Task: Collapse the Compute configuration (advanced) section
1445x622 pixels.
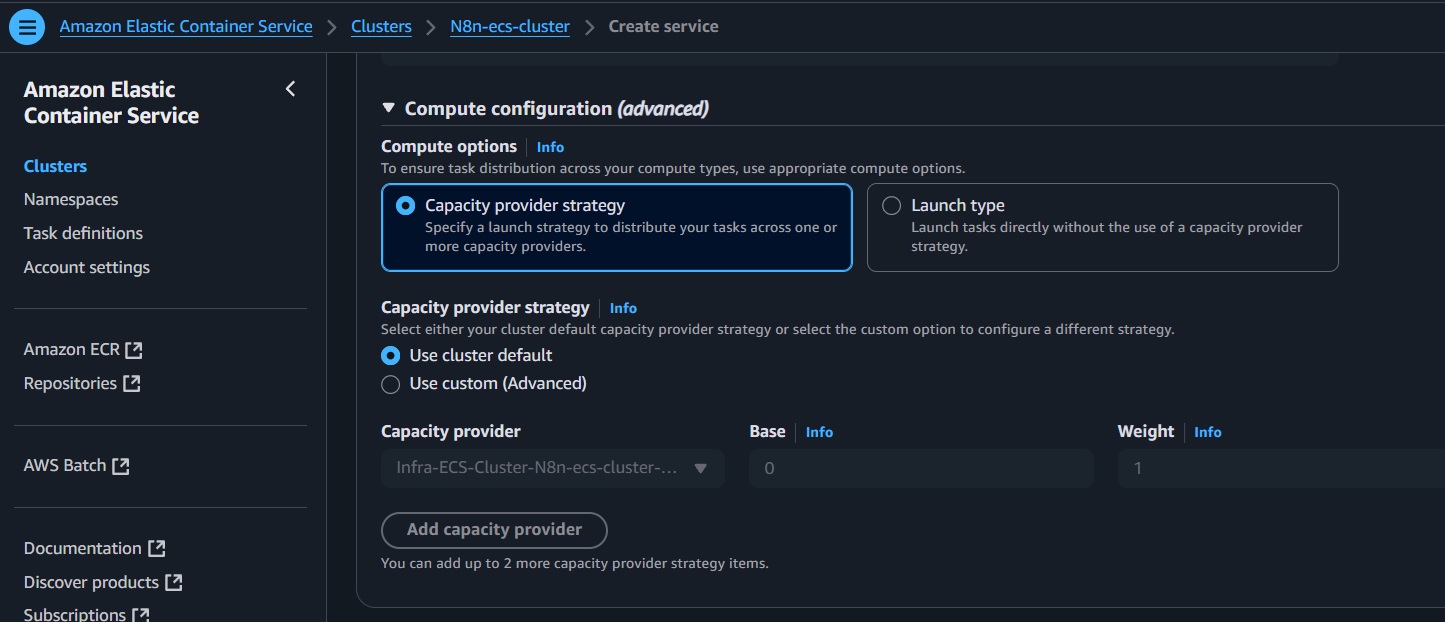Action: pos(389,108)
